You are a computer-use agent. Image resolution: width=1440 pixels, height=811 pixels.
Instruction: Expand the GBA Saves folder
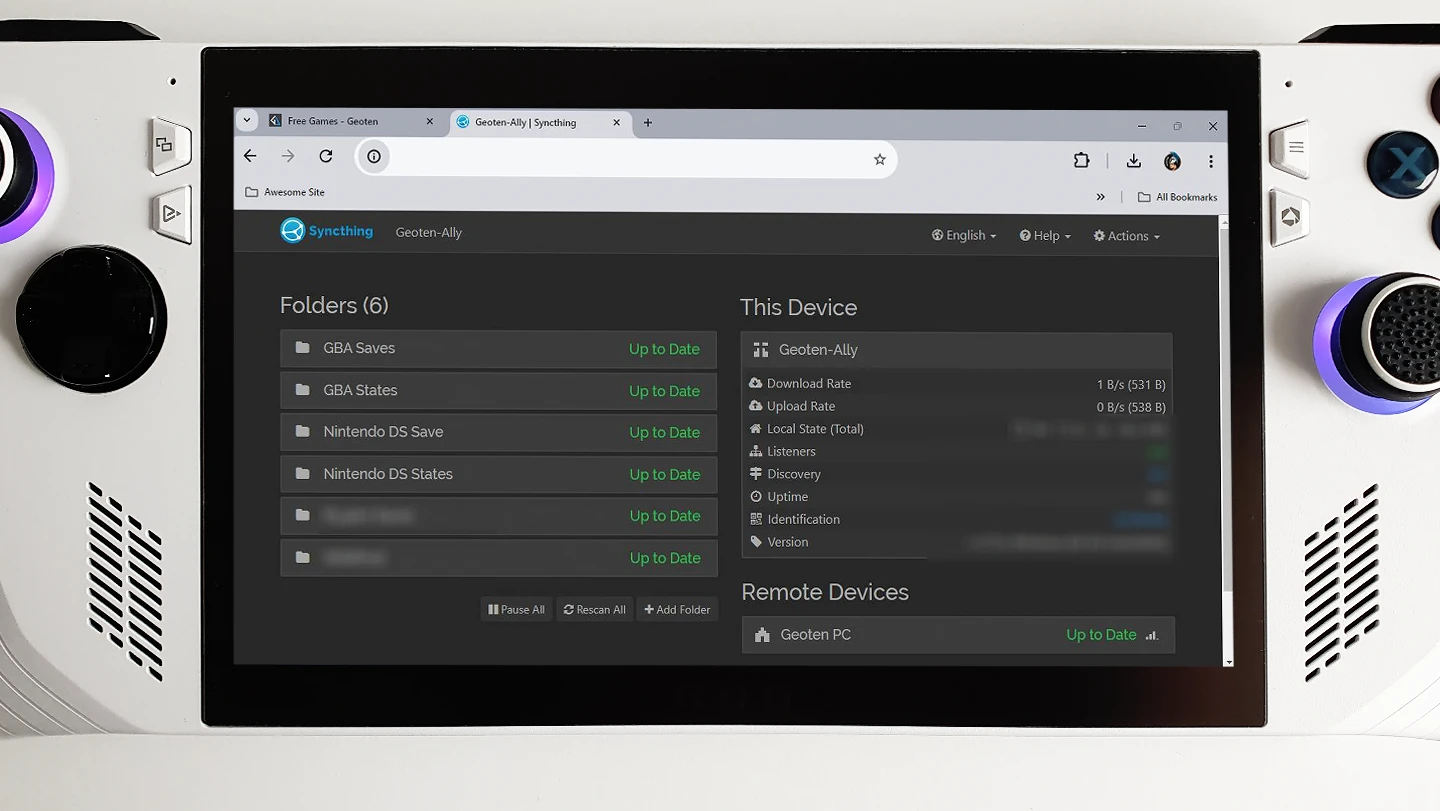[498, 349]
